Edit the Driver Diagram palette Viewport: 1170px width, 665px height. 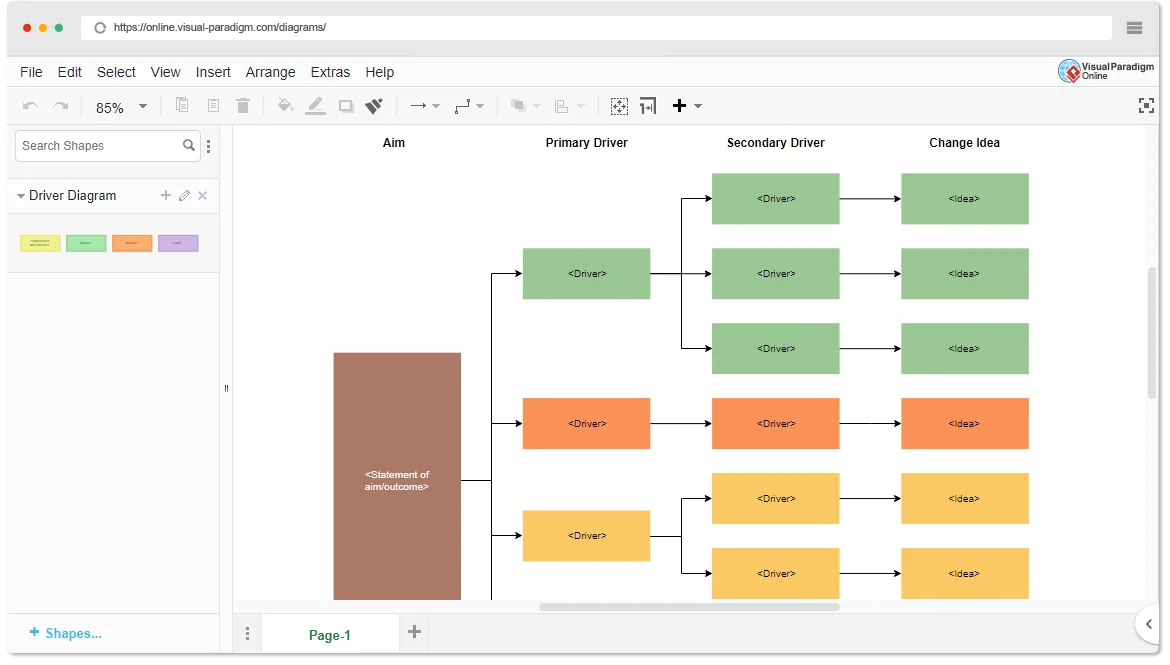184,196
